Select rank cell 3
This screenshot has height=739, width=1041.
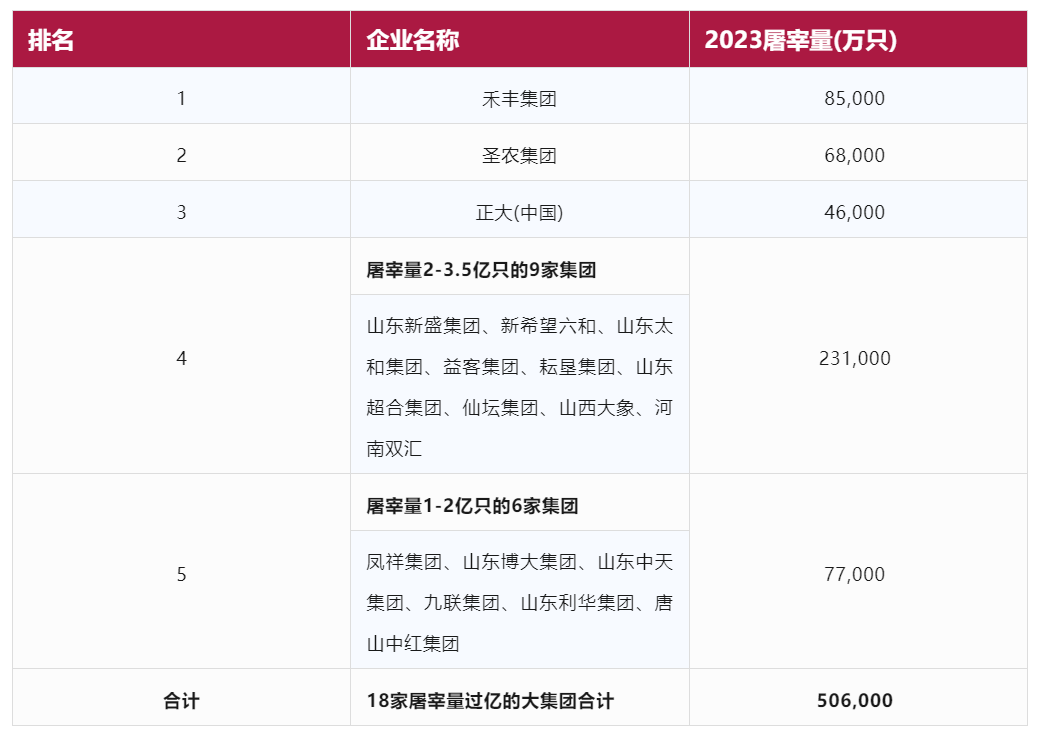pyautogui.click(x=181, y=210)
